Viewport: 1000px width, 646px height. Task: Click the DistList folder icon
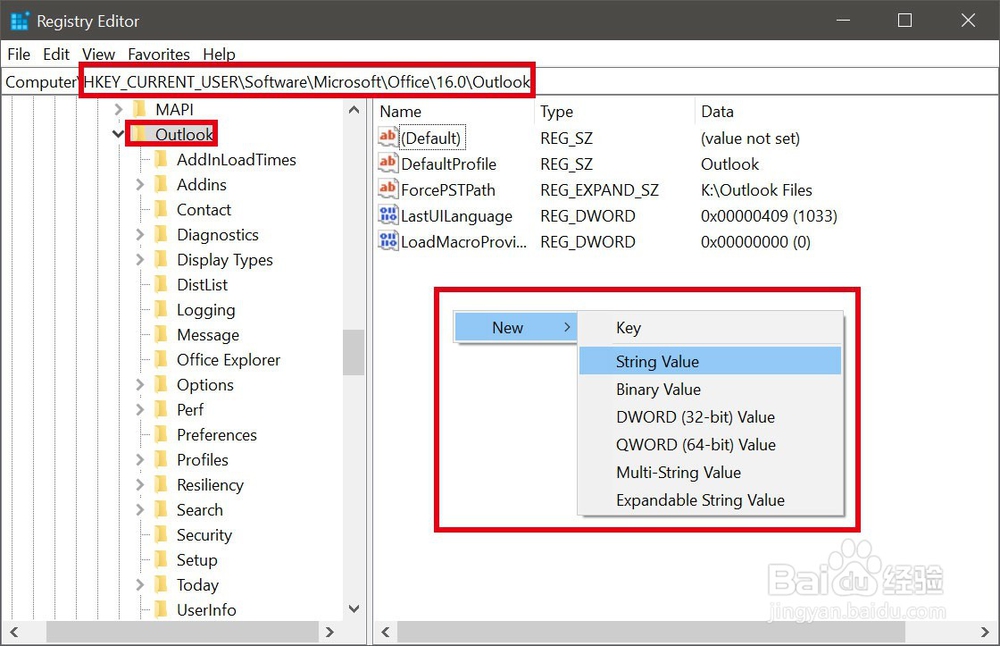[x=161, y=284]
